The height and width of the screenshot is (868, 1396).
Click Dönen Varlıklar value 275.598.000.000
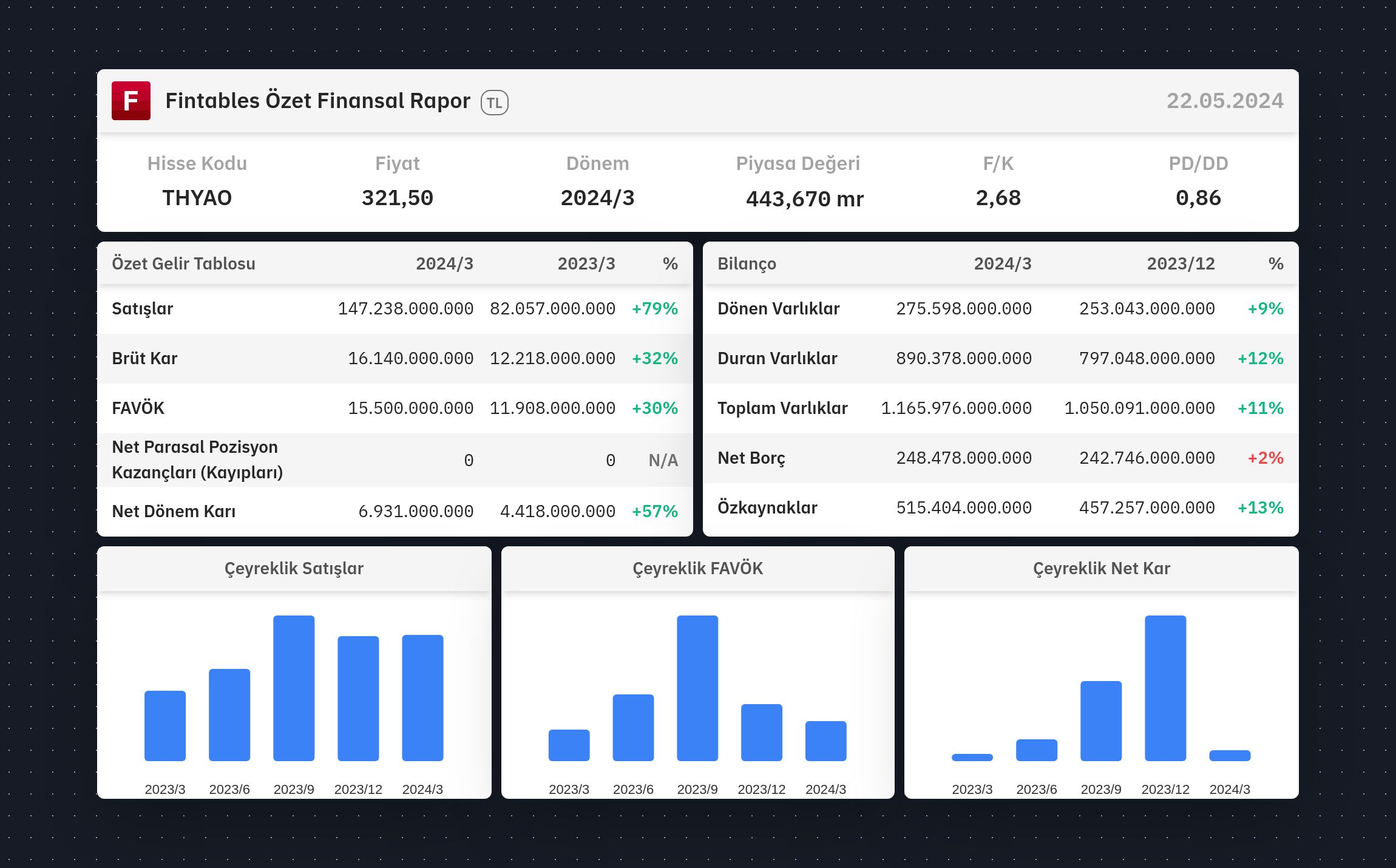(964, 309)
